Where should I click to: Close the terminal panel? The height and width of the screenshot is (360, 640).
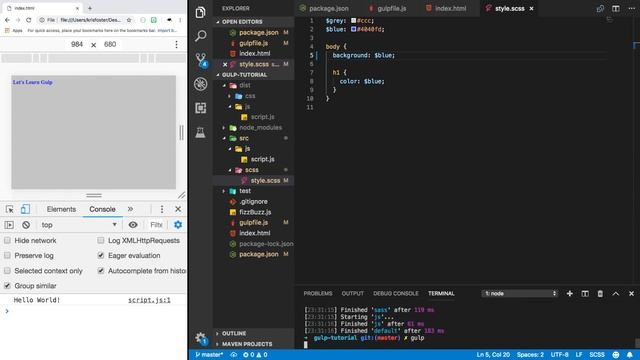[x=631, y=293]
